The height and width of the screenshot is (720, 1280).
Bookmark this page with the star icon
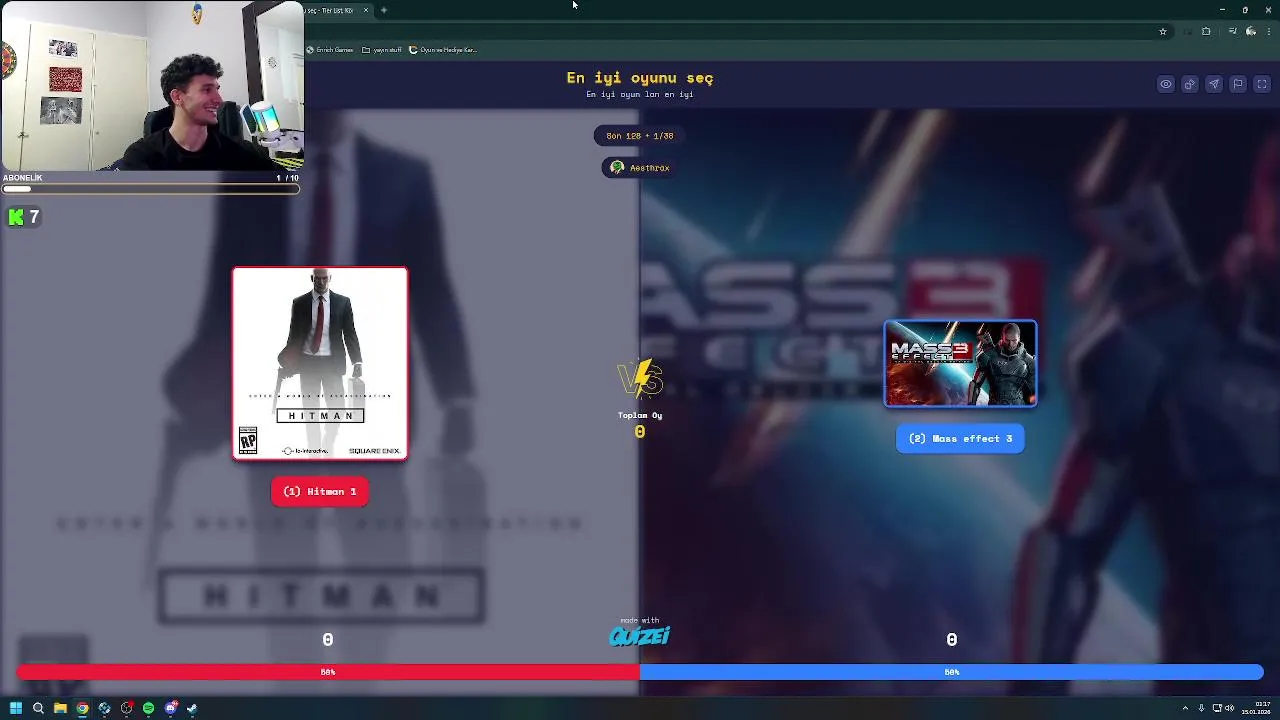[x=1163, y=31]
